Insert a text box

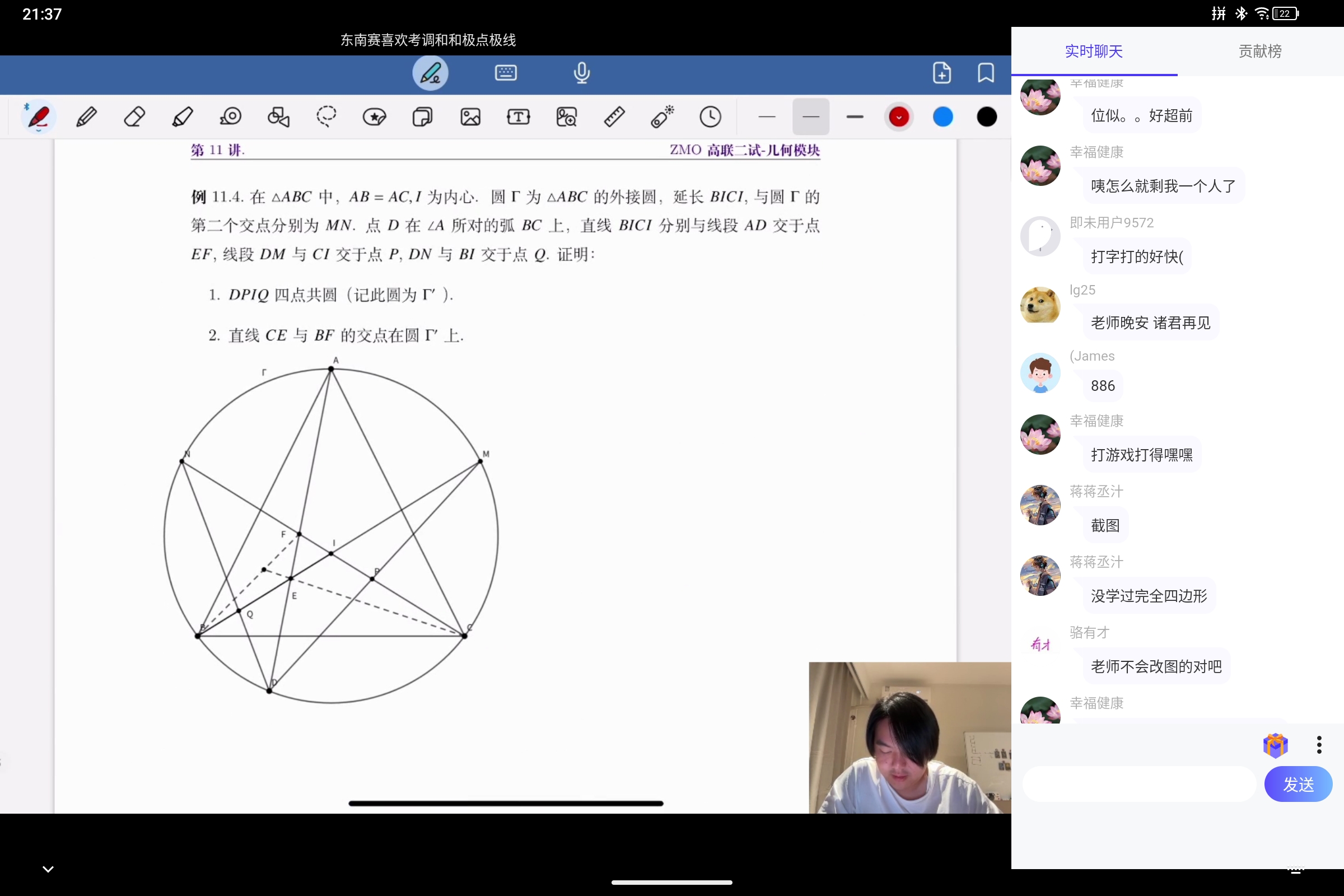pos(519,117)
